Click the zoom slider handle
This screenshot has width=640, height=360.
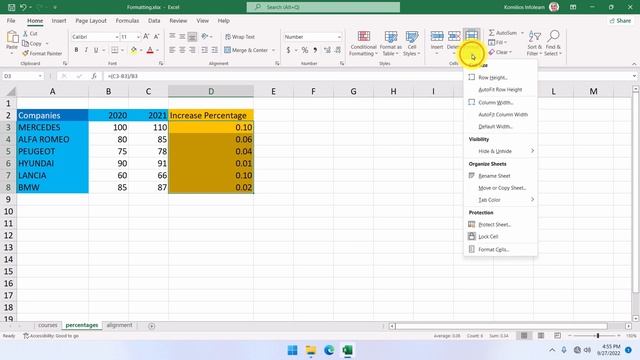[598, 336]
